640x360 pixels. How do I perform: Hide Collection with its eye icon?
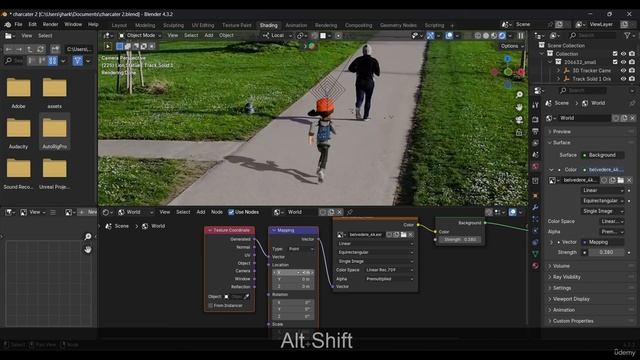coord(623,54)
